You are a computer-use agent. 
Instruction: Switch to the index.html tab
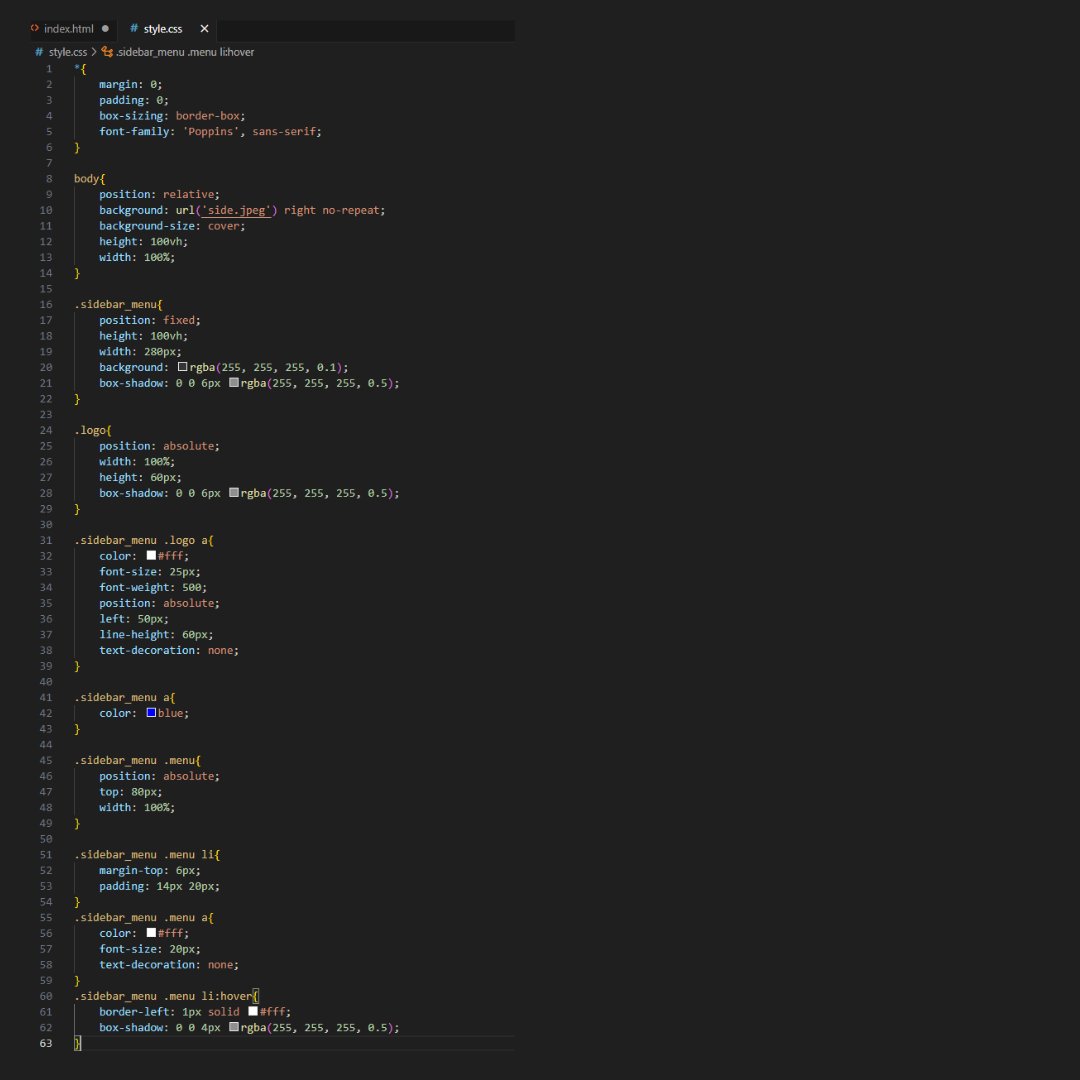coord(69,29)
